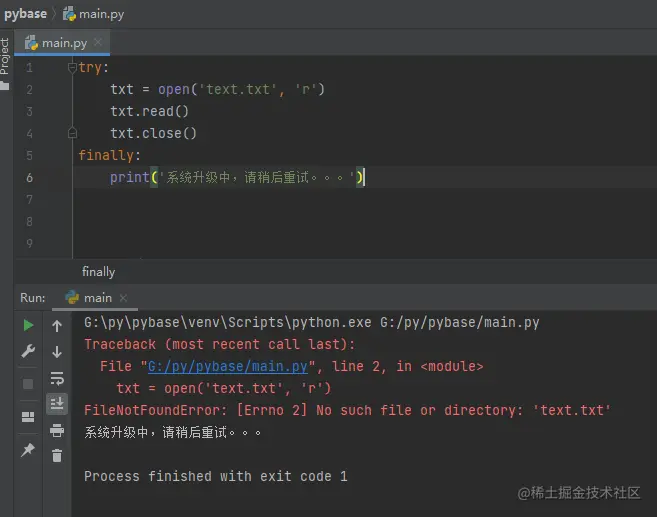Click the print statement on line 6
Screen dimensions: 657x517
coord(237,177)
